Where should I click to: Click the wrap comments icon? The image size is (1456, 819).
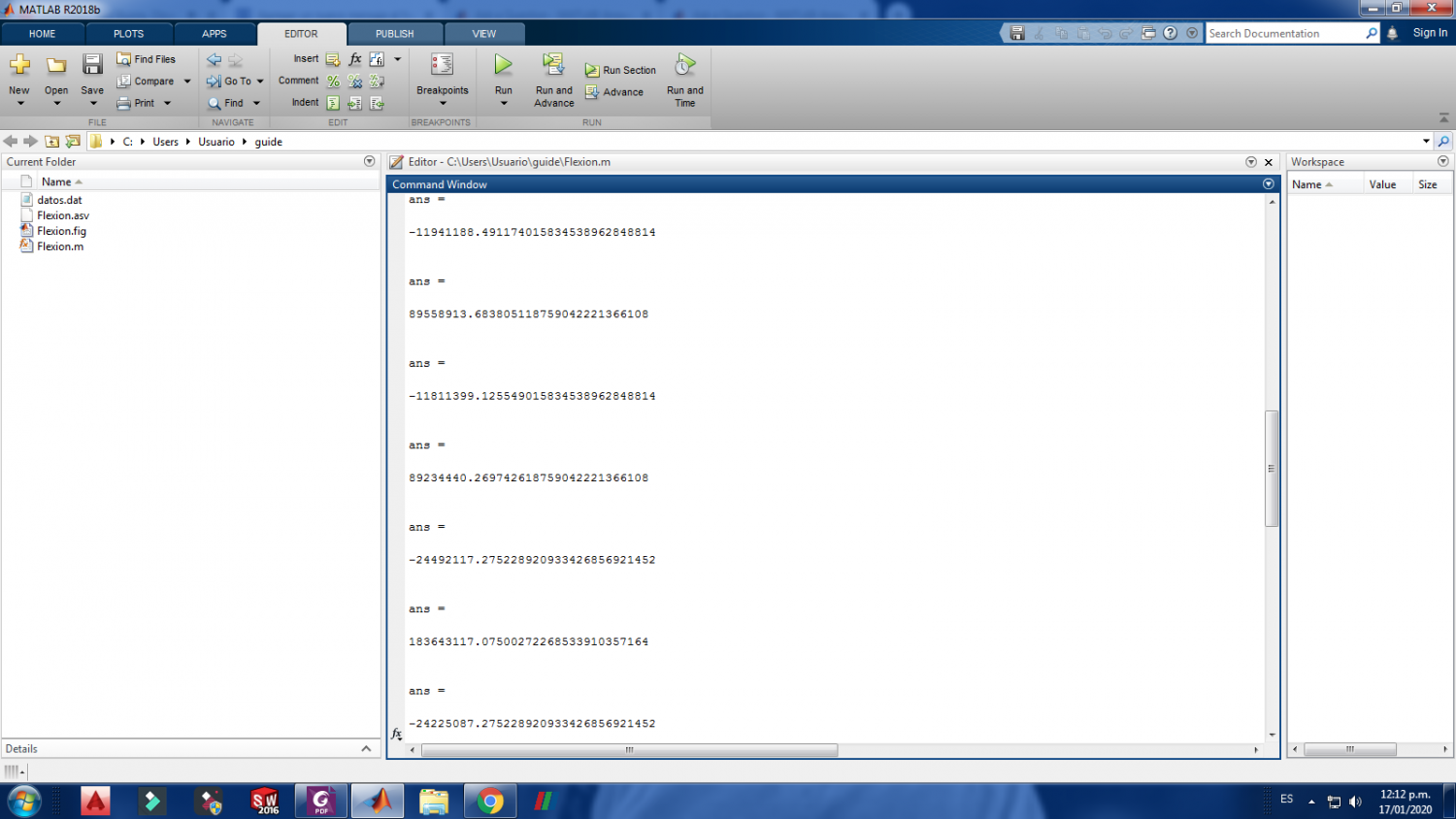coord(377,82)
